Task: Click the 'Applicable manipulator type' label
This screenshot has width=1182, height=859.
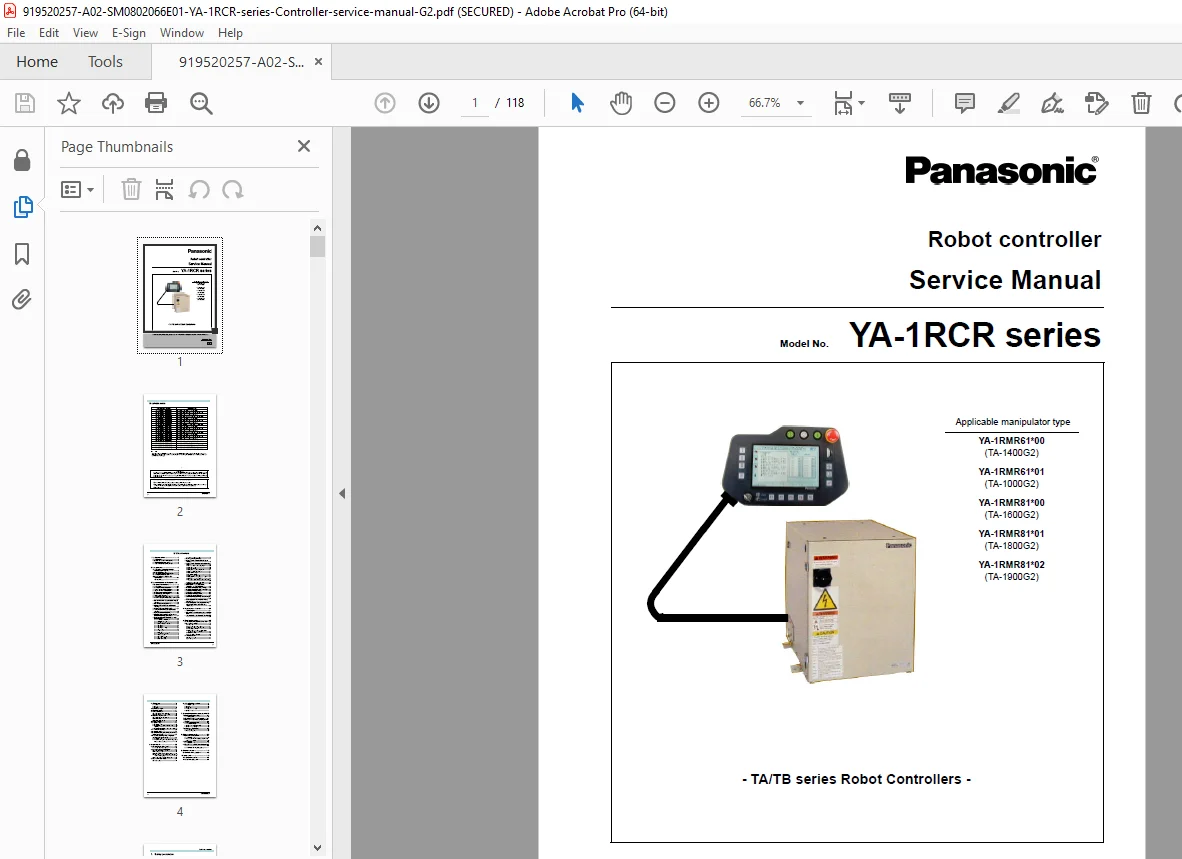Action: [x=1012, y=422]
